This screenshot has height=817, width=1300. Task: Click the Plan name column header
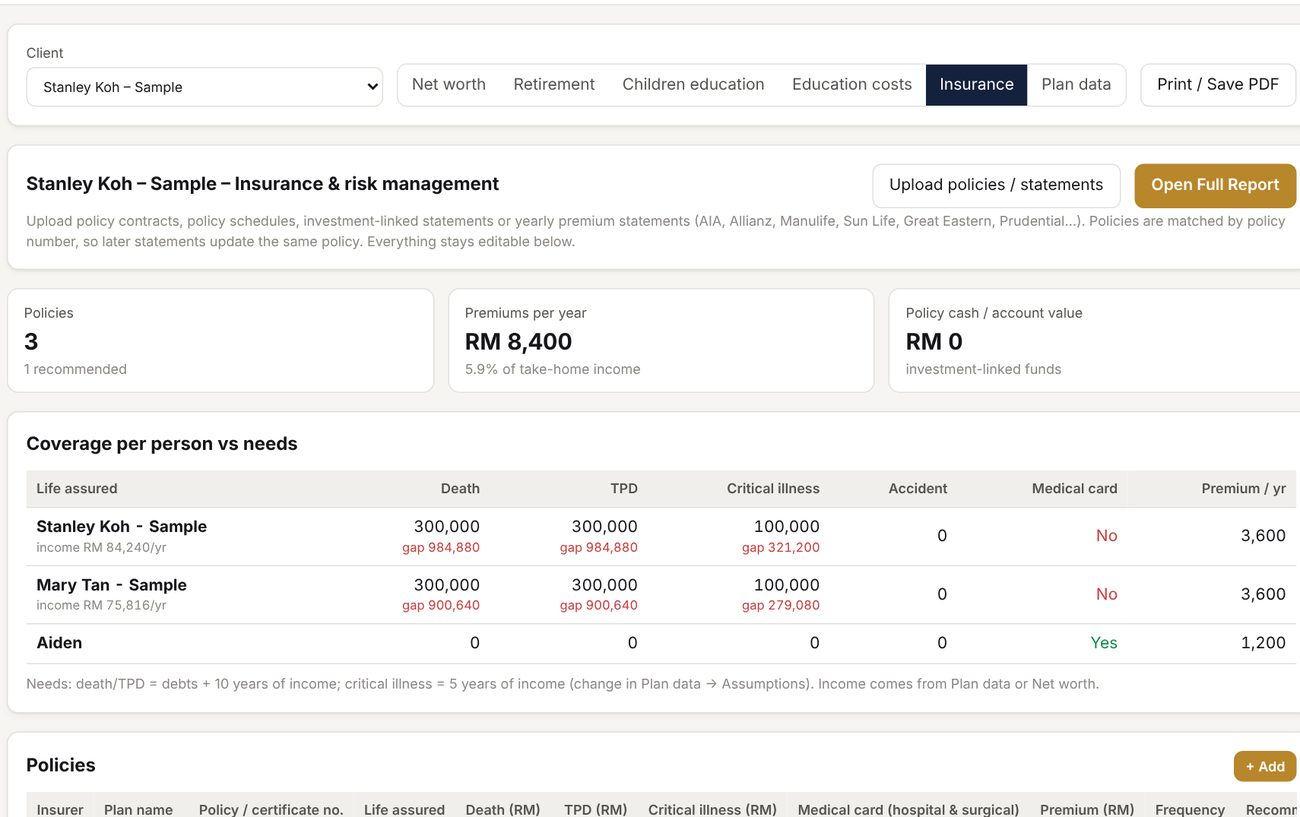tap(138, 810)
